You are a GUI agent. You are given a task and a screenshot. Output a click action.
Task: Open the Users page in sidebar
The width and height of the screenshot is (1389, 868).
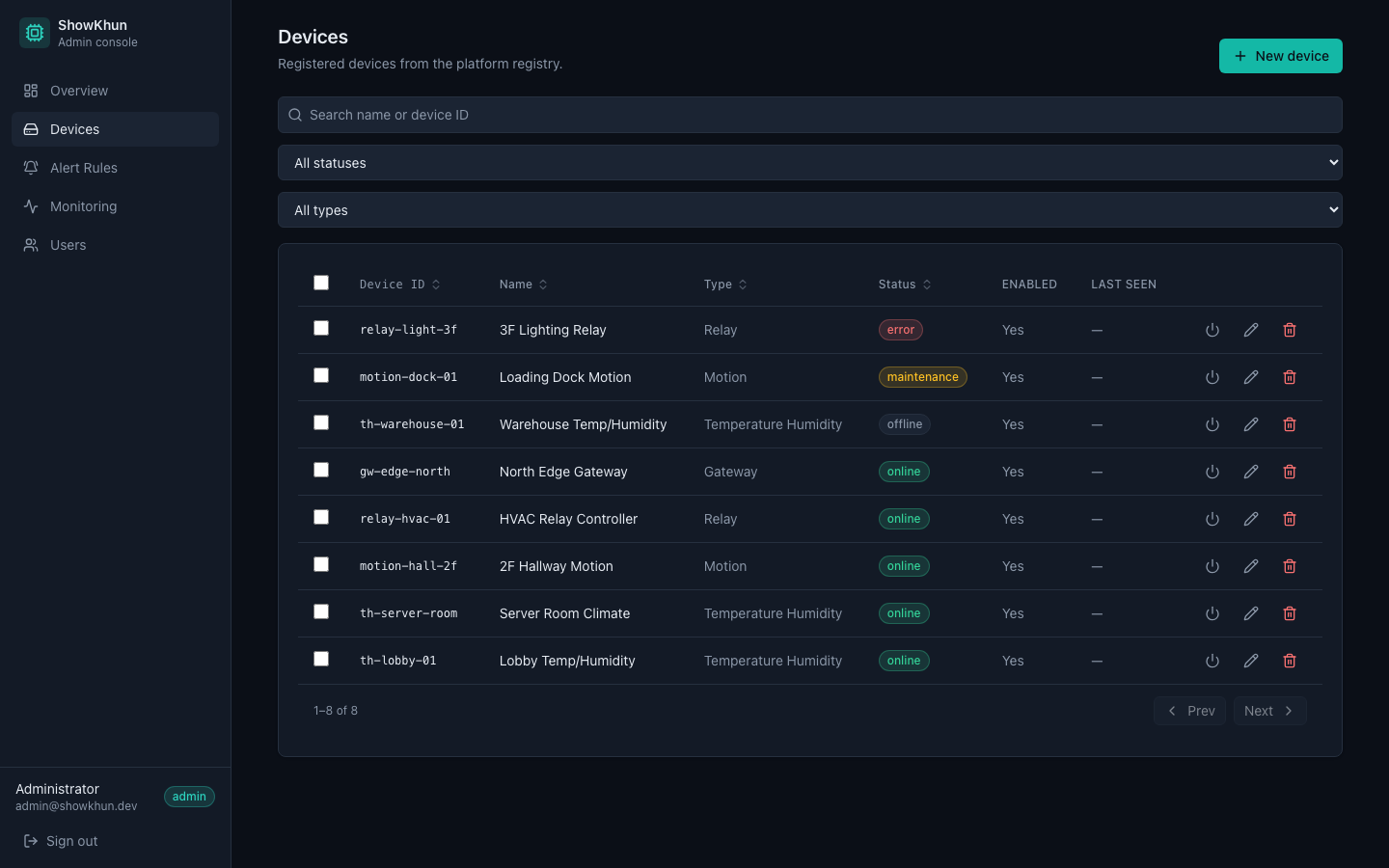116,245
